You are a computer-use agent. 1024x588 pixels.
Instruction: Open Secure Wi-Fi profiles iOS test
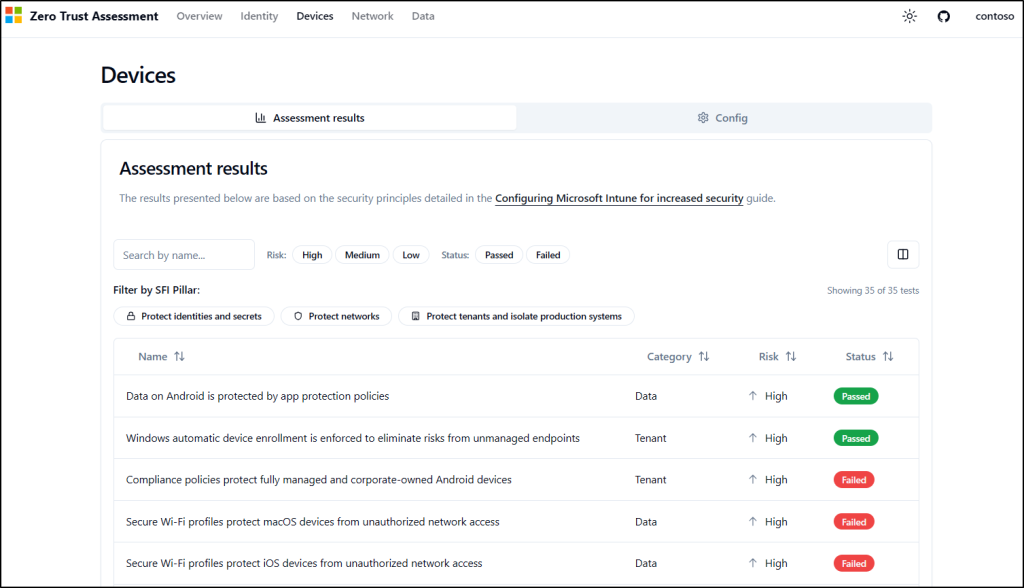pos(304,563)
